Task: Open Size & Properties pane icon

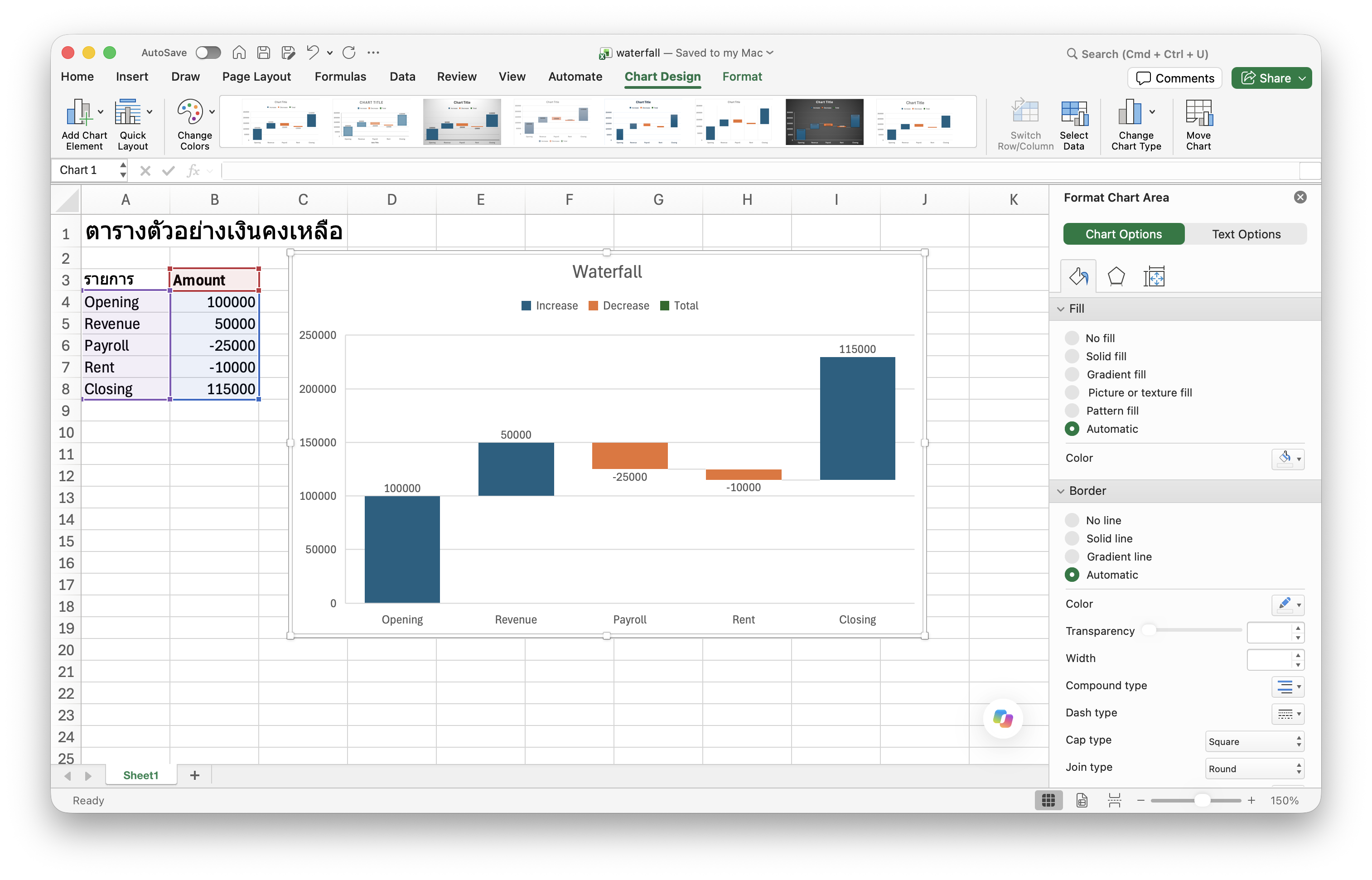Action: (x=1154, y=276)
